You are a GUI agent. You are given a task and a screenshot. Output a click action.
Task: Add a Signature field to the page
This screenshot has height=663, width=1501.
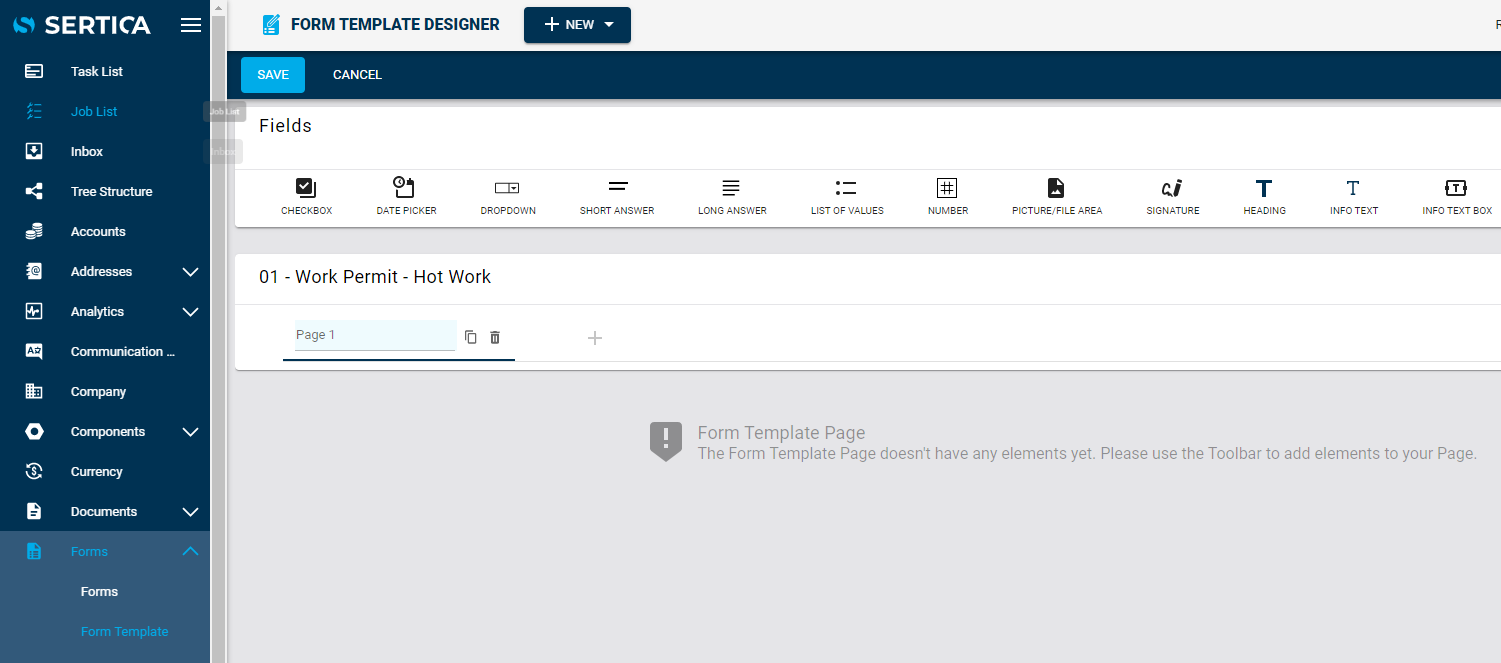(1172, 196)
